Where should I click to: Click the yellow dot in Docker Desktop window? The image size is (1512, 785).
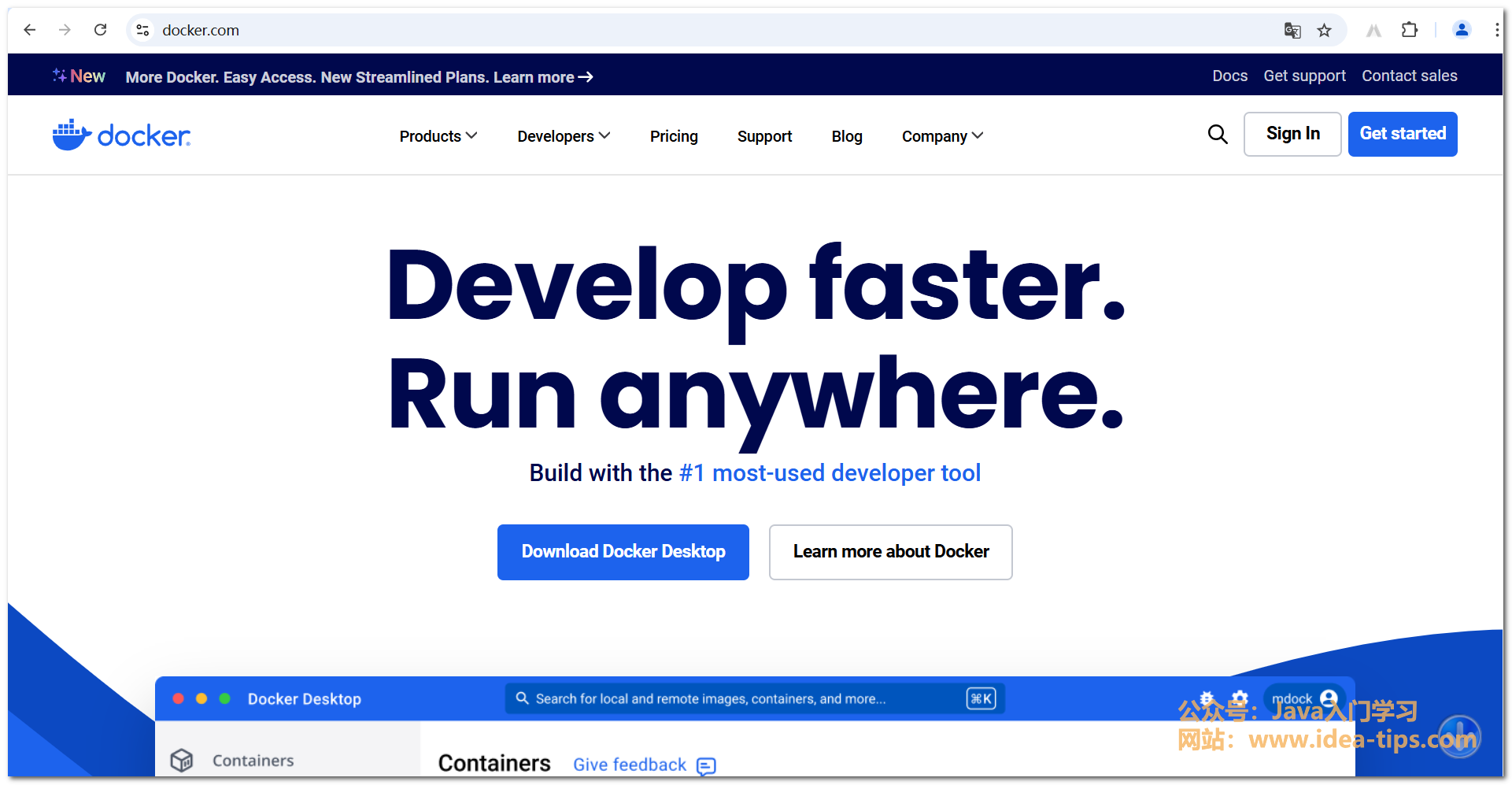click(x=201, y=698)
